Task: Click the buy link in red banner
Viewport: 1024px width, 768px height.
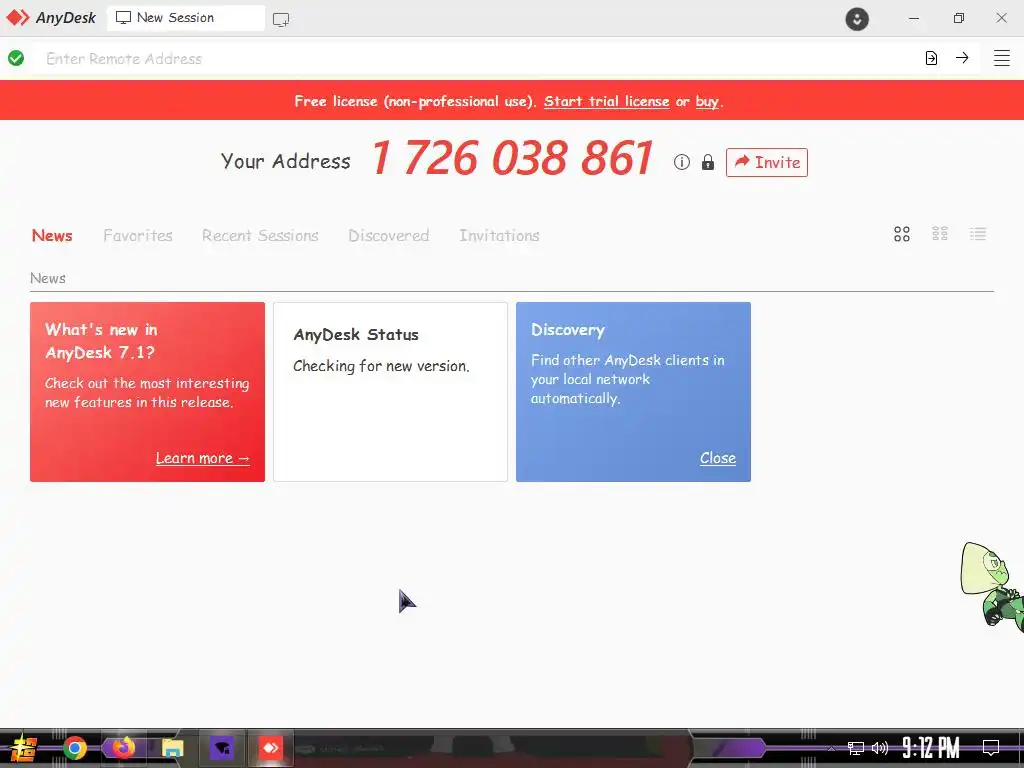Action: coord(707,101)
